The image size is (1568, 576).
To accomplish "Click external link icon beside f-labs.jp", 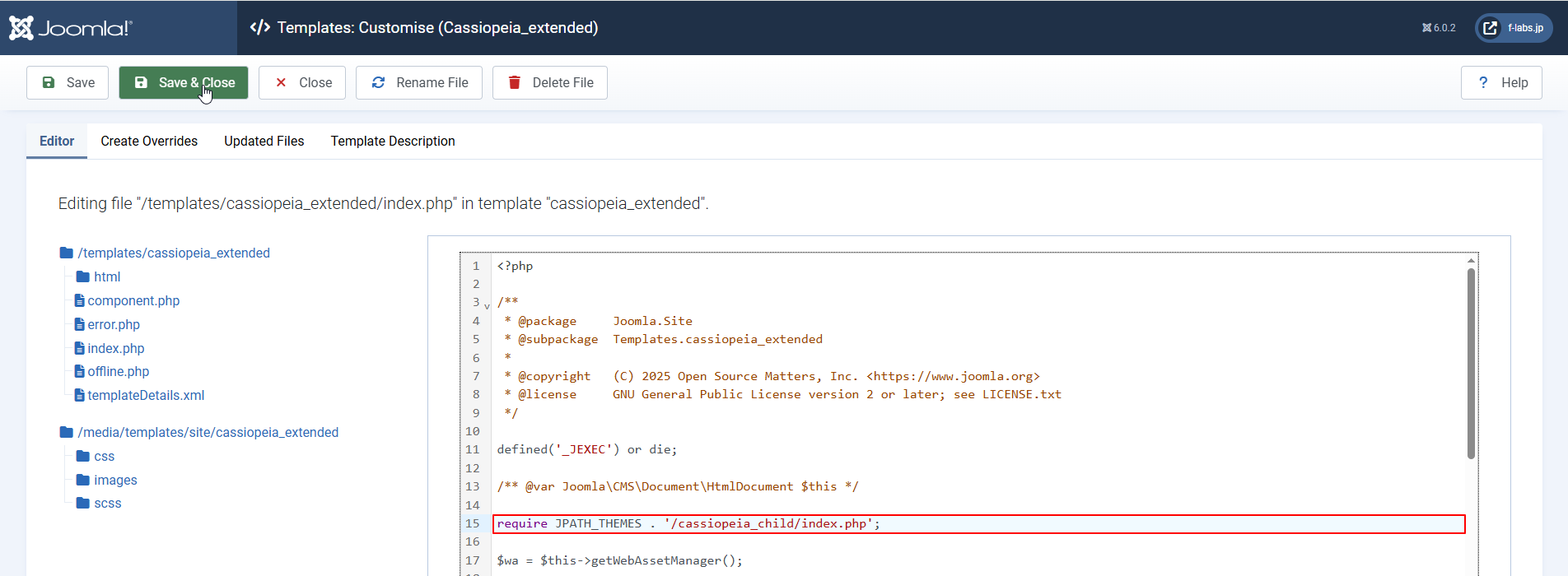I will tap(1490, 28).
